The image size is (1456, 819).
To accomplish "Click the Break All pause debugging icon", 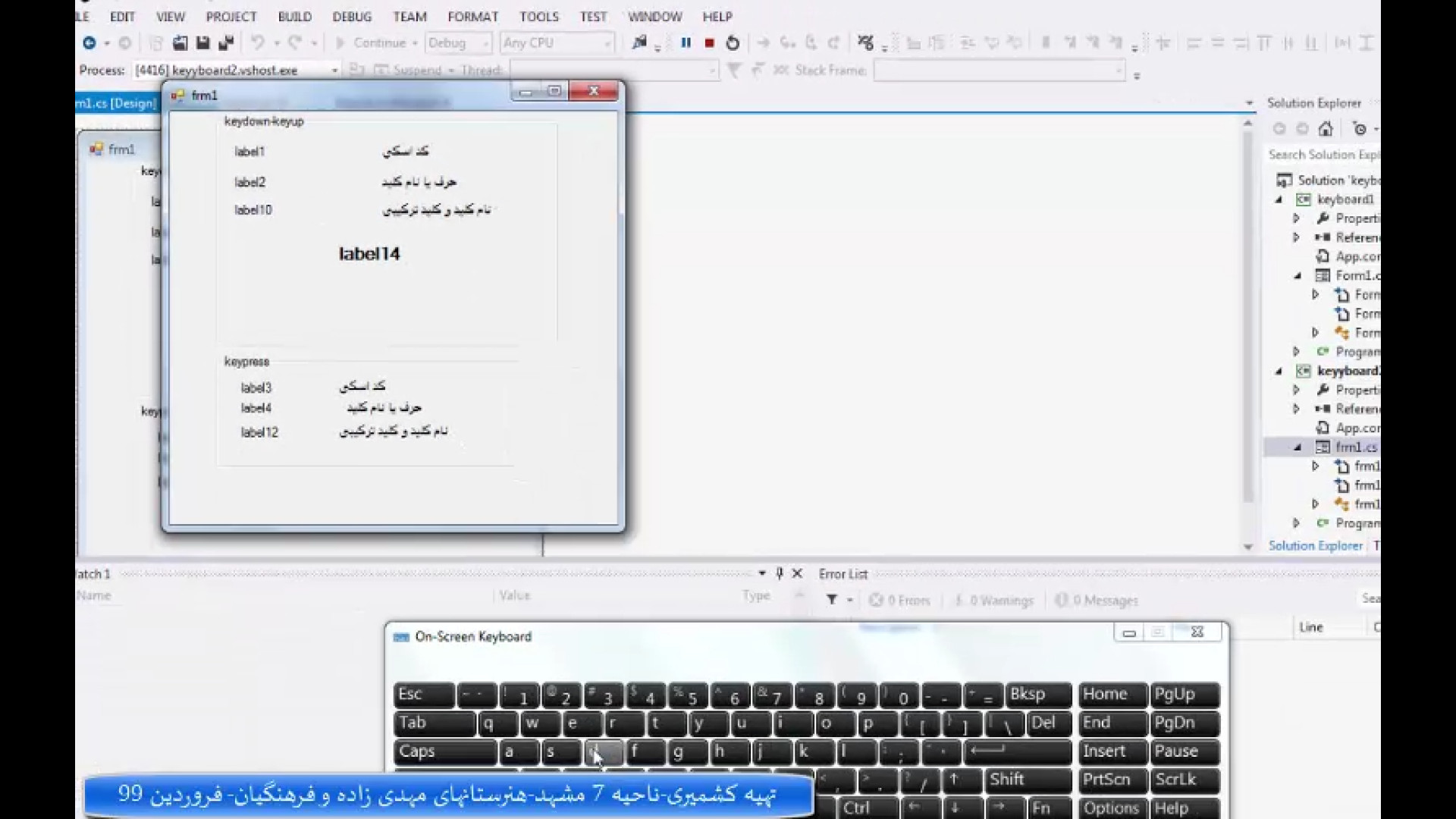I will pyautogui.click(x=686, y=43).
